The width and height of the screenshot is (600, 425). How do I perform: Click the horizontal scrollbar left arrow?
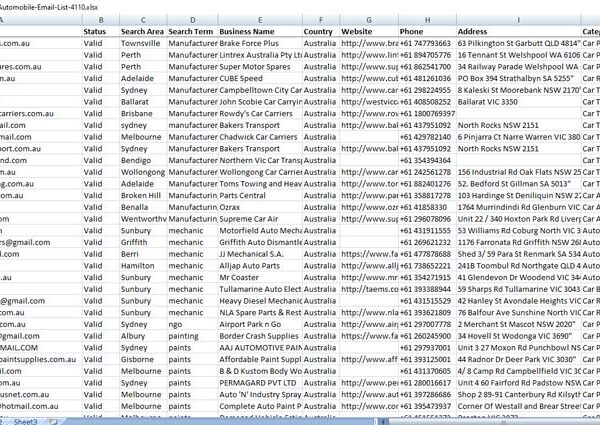tap(382, 422)
